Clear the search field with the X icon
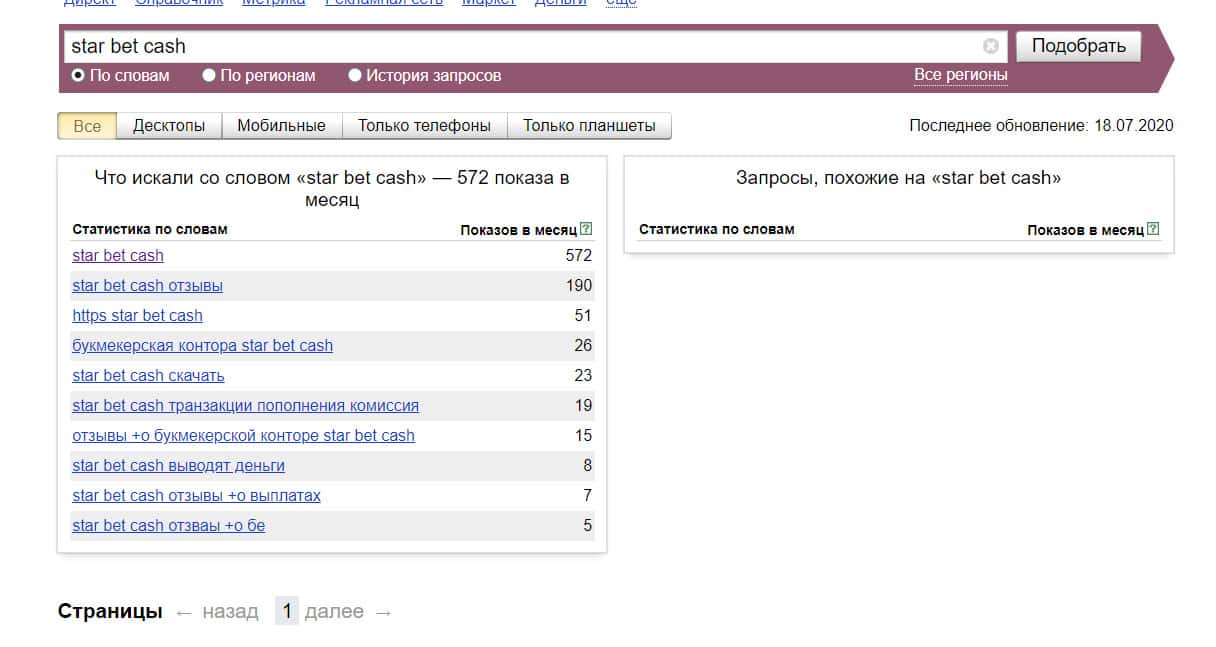The width and height of the screenshot is (1216, 647). pos(990,46)
